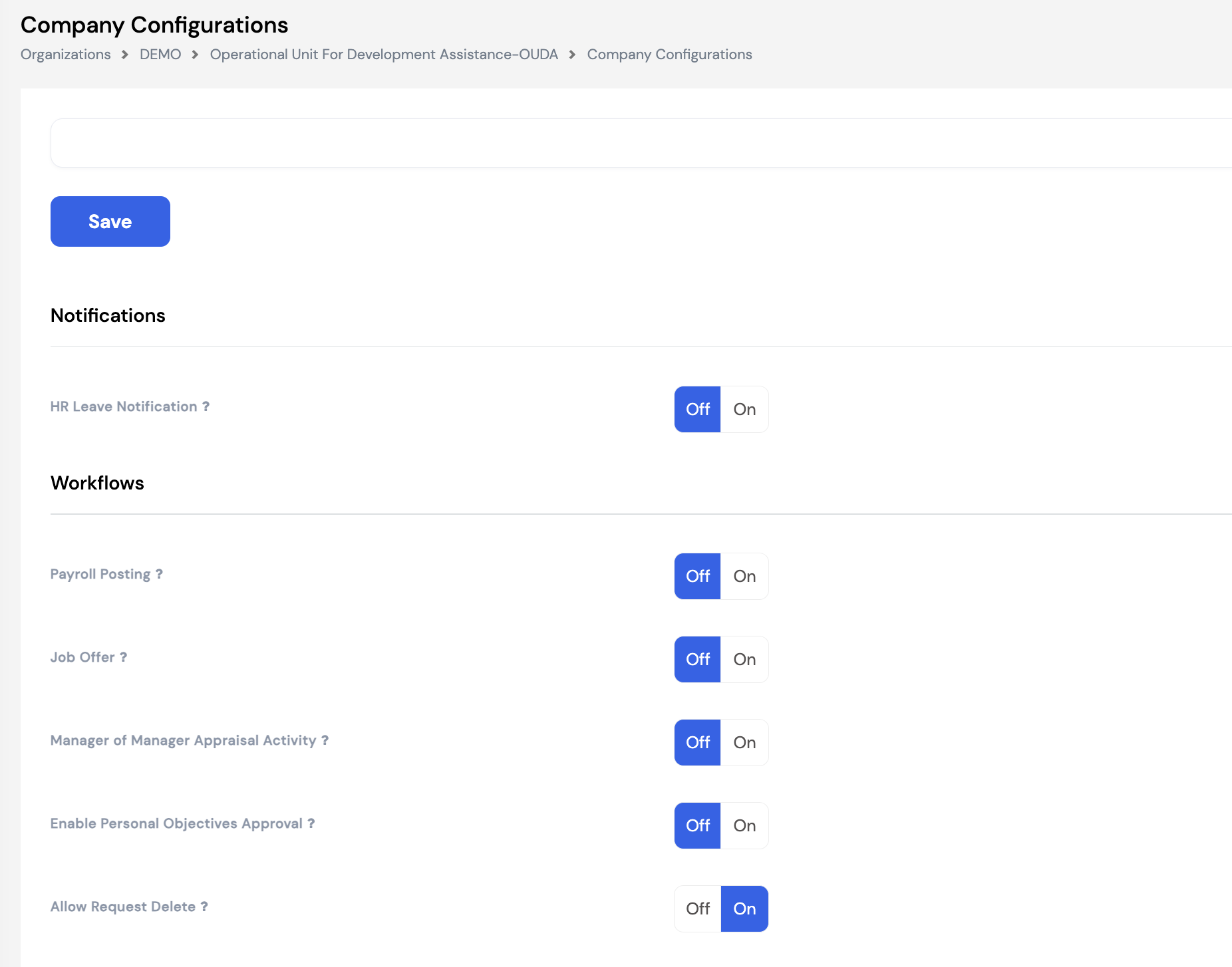
Task: Click the Enable Personal Objectives Approval label
Action: (176, 823)
